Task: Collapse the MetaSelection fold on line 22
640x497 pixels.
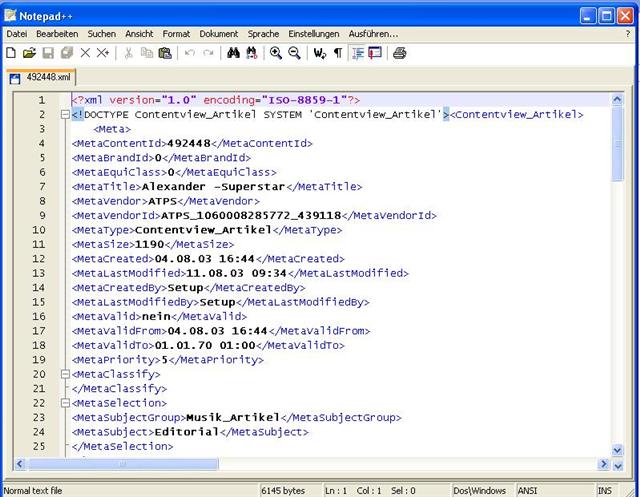Action: tap(65, 403)
